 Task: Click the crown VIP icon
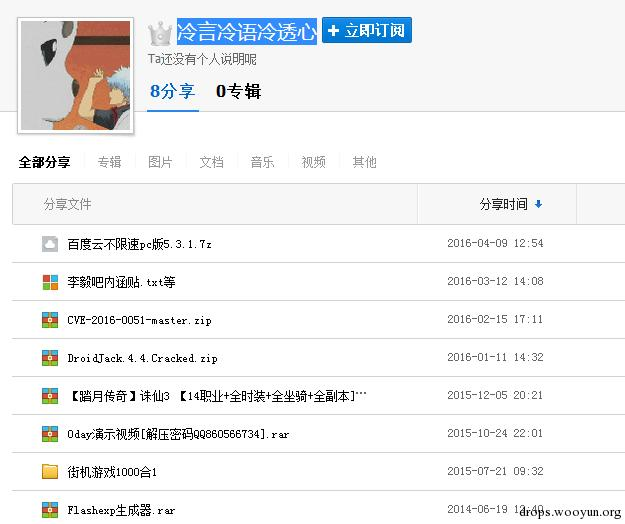160,33
